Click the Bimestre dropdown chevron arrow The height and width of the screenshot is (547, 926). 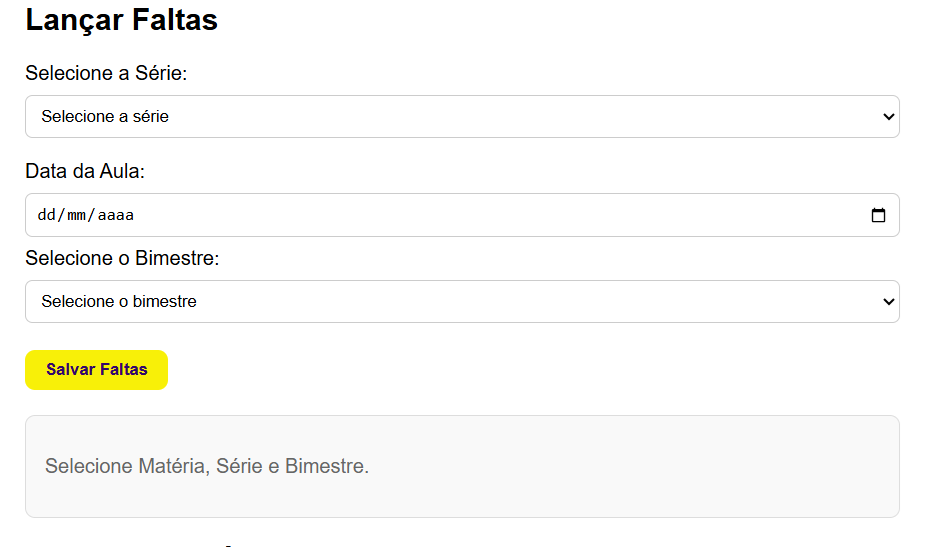[x=889, y=302]
